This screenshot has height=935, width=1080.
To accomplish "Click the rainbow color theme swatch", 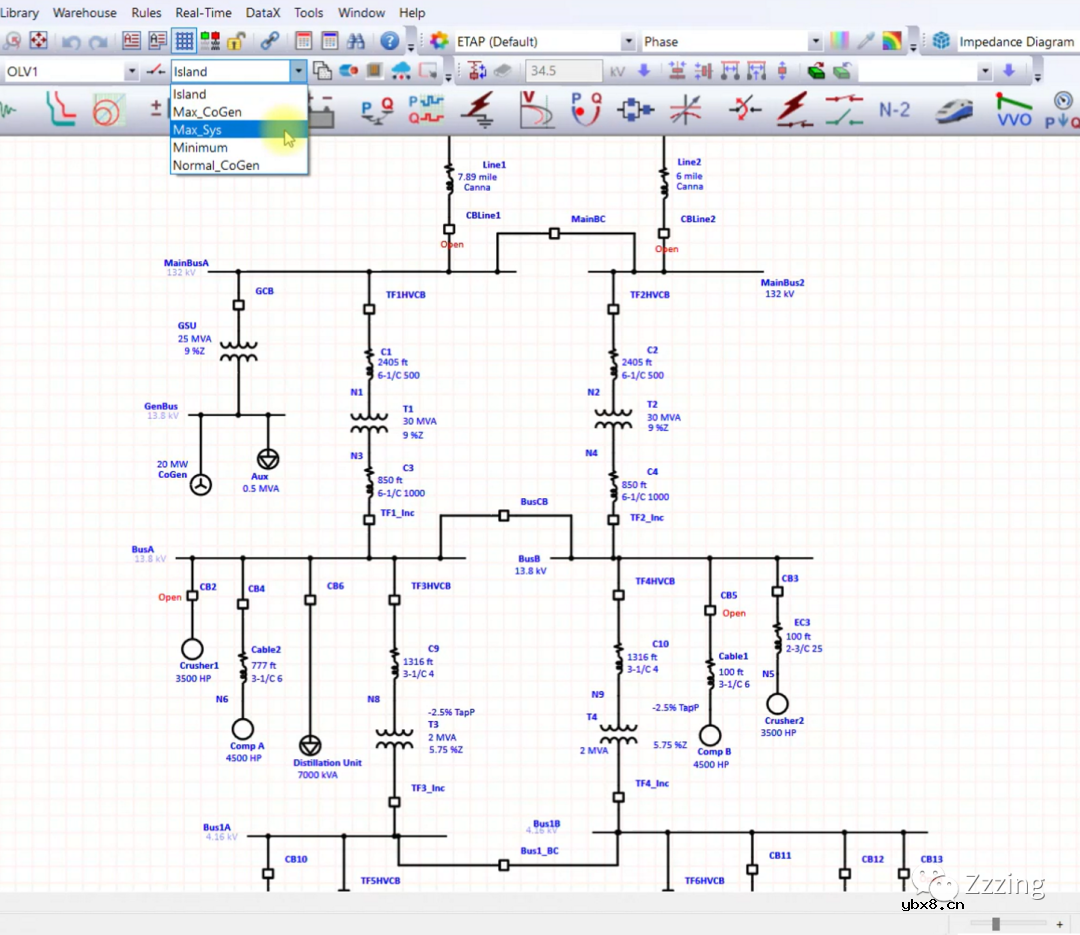I will (x=890, y=41).
